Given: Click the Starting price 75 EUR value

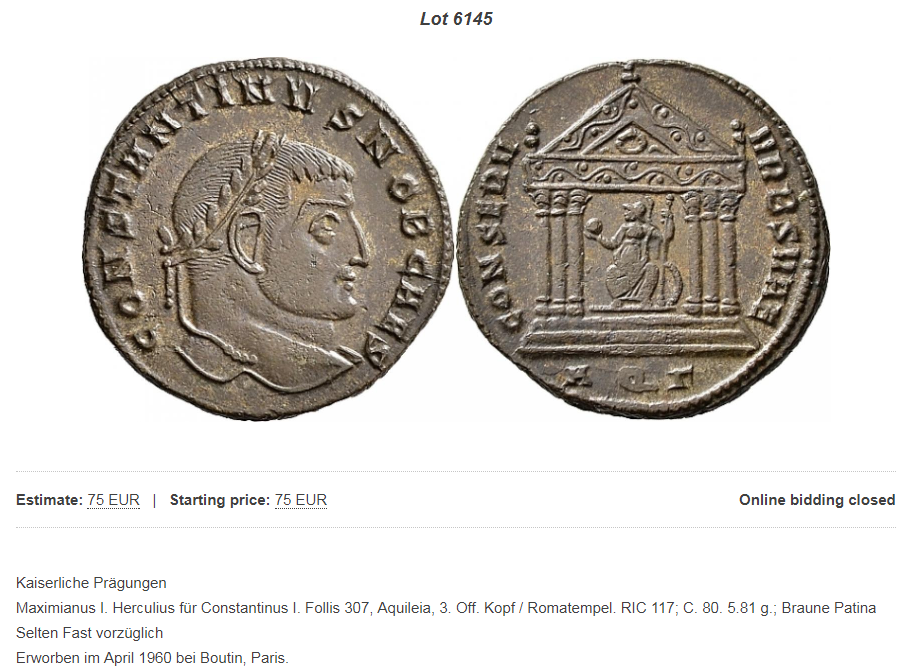Looking at the screenshot, I should [x=301, y=500].
